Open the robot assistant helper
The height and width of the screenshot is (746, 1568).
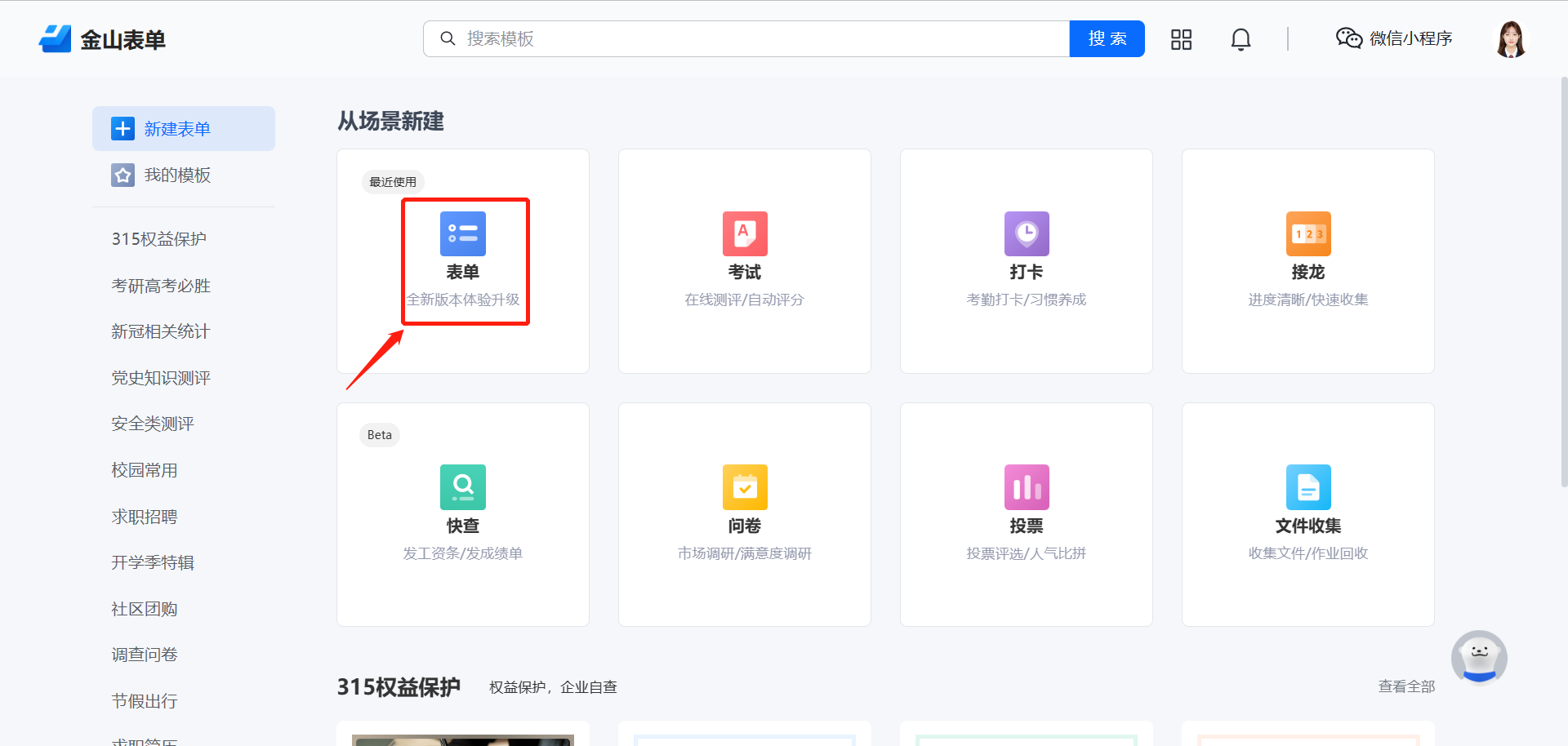(x=1479, y=657)
